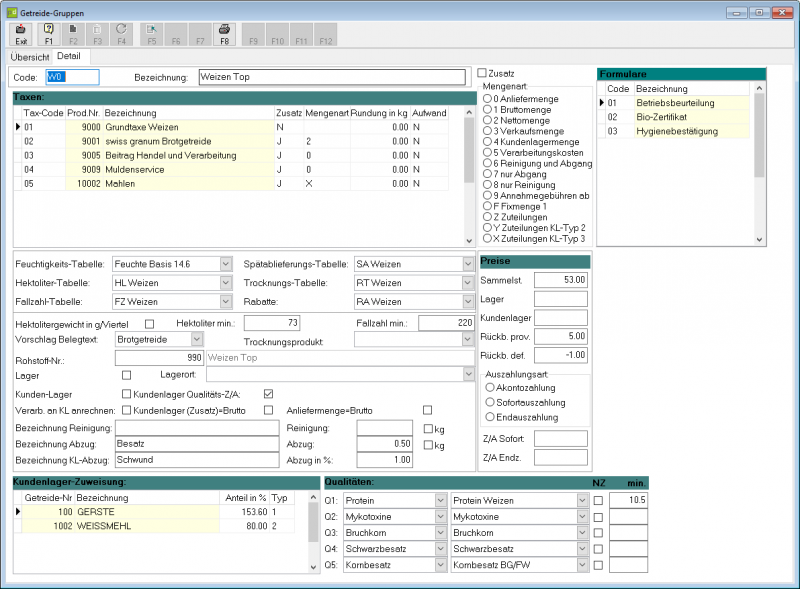Select Bio-Zertifikat in Formulare list
The image size is (800, 589).
673,117
